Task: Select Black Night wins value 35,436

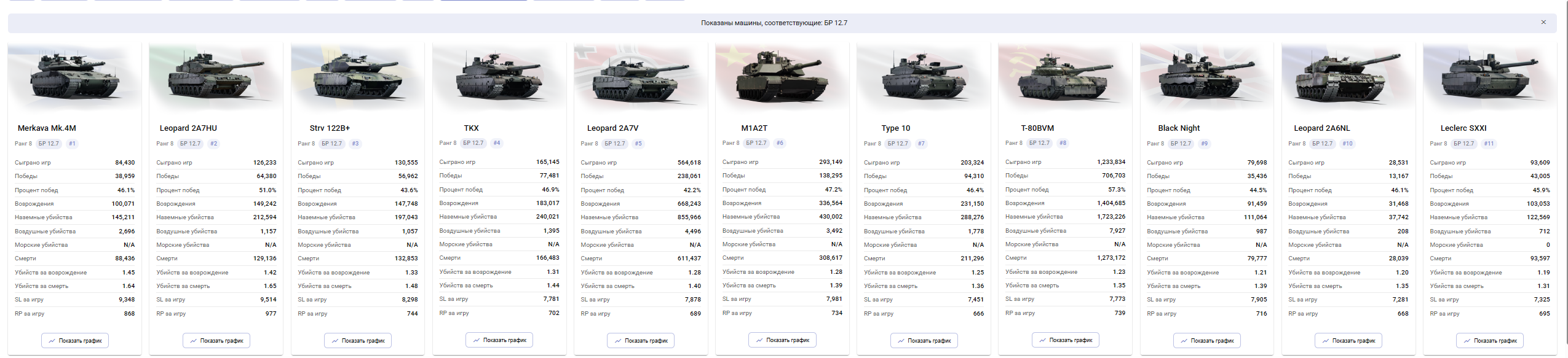Action: click(x=1257, y=176)
